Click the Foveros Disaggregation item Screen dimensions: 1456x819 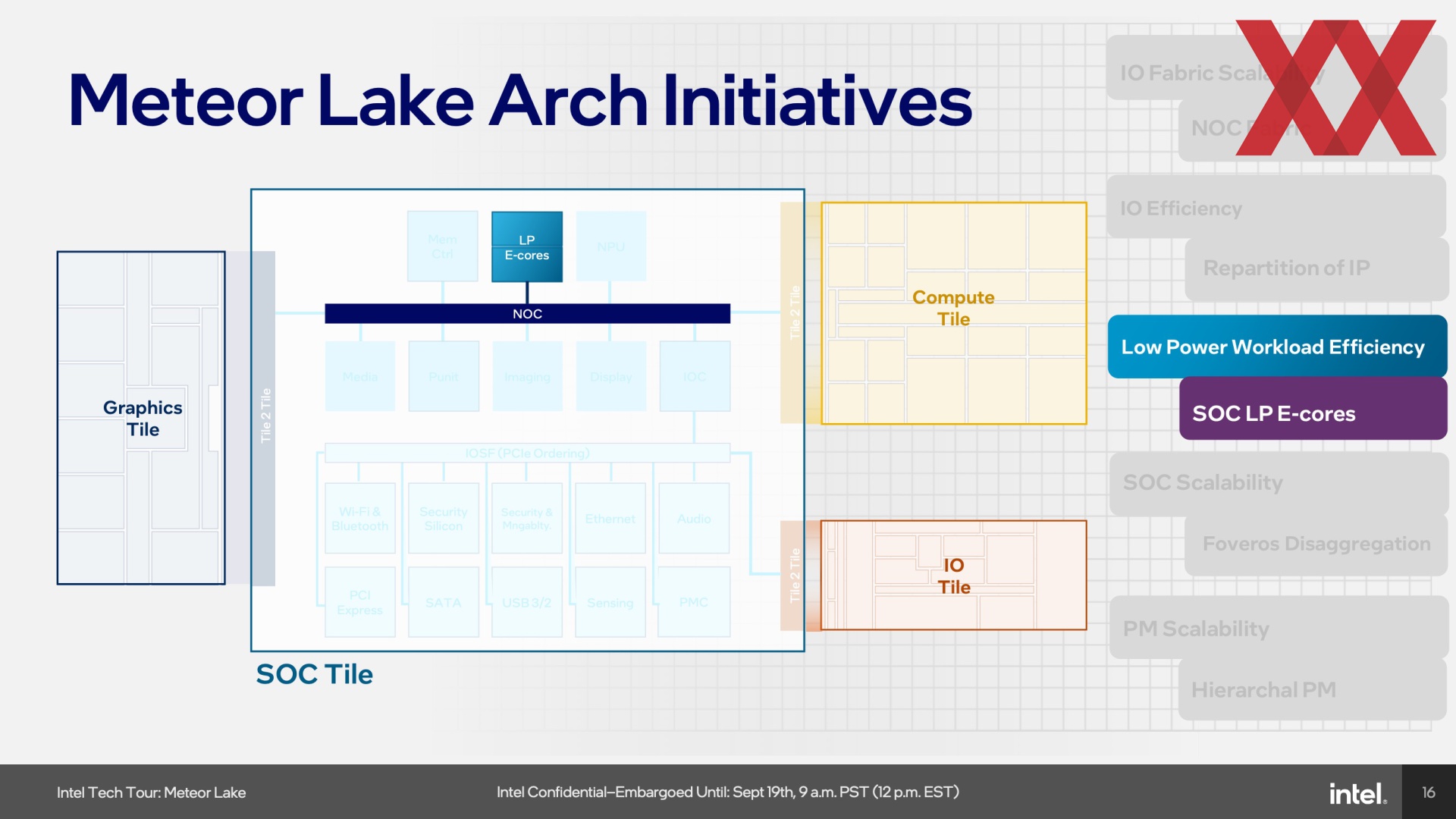coord(1316,544)
